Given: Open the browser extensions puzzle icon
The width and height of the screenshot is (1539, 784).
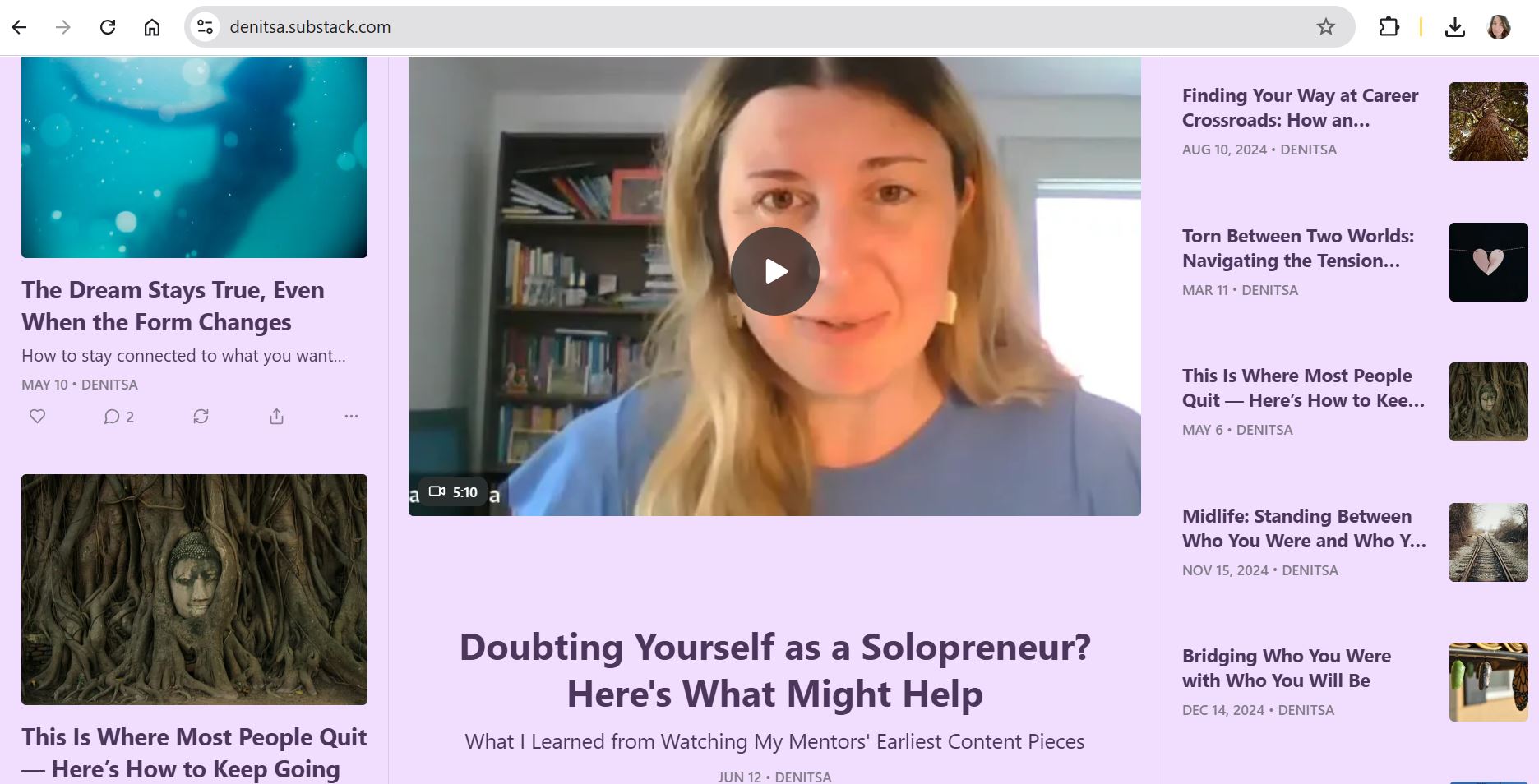Looking at the screenshot, I should [1389, 27].
